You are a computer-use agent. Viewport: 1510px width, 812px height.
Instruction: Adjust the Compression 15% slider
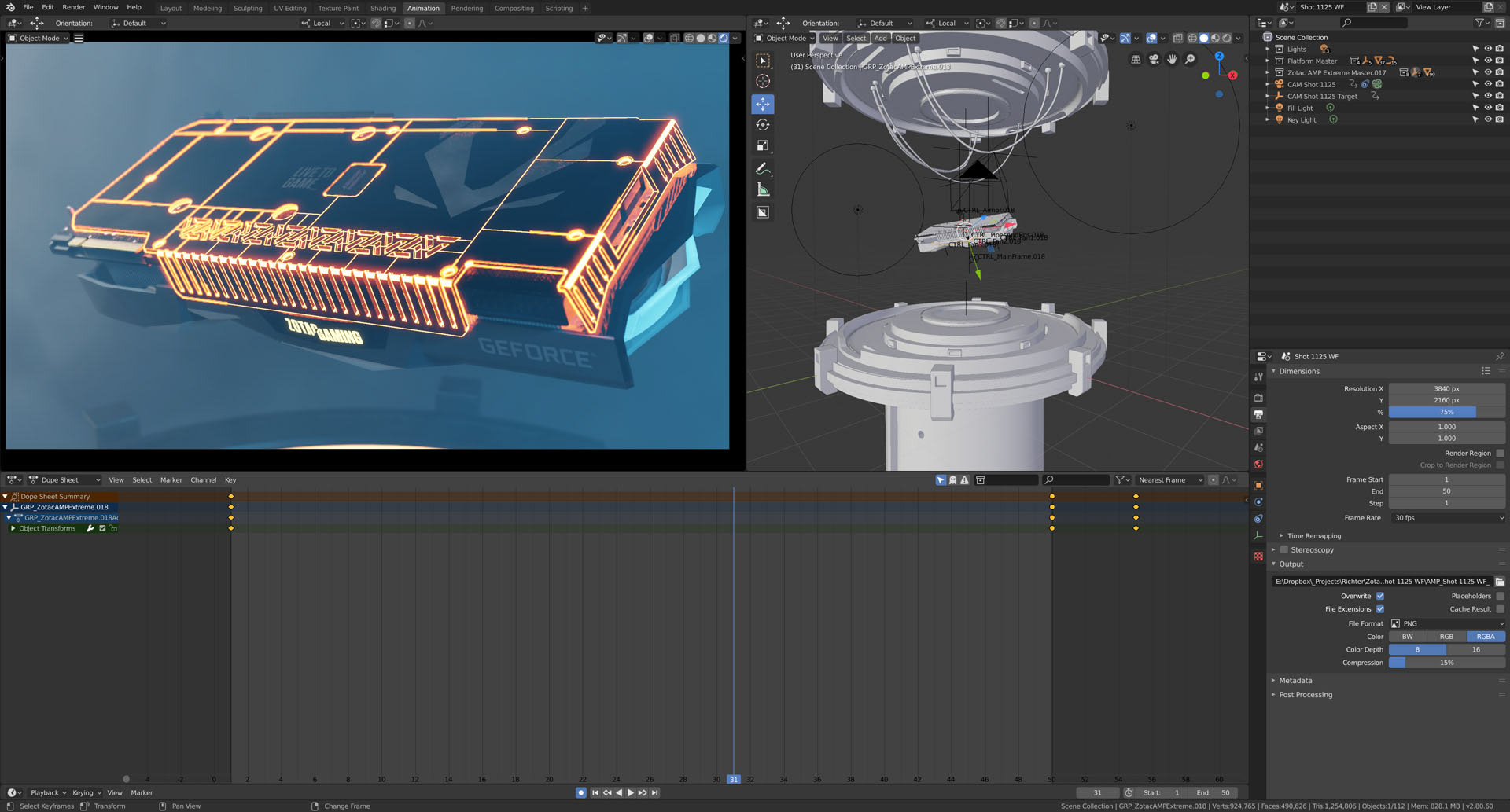pos(1447,663)
